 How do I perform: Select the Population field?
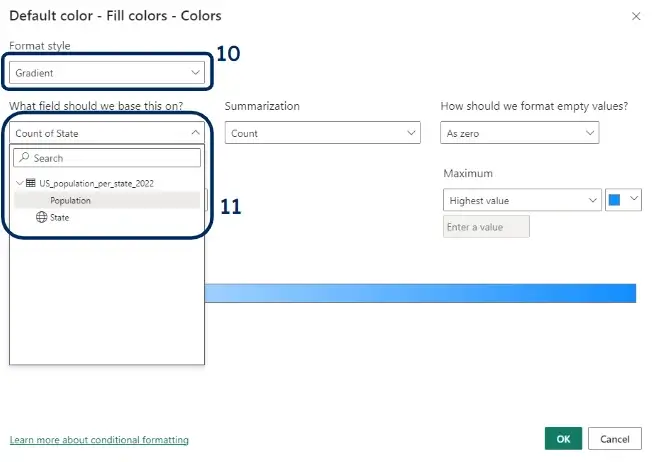[107, 200]
